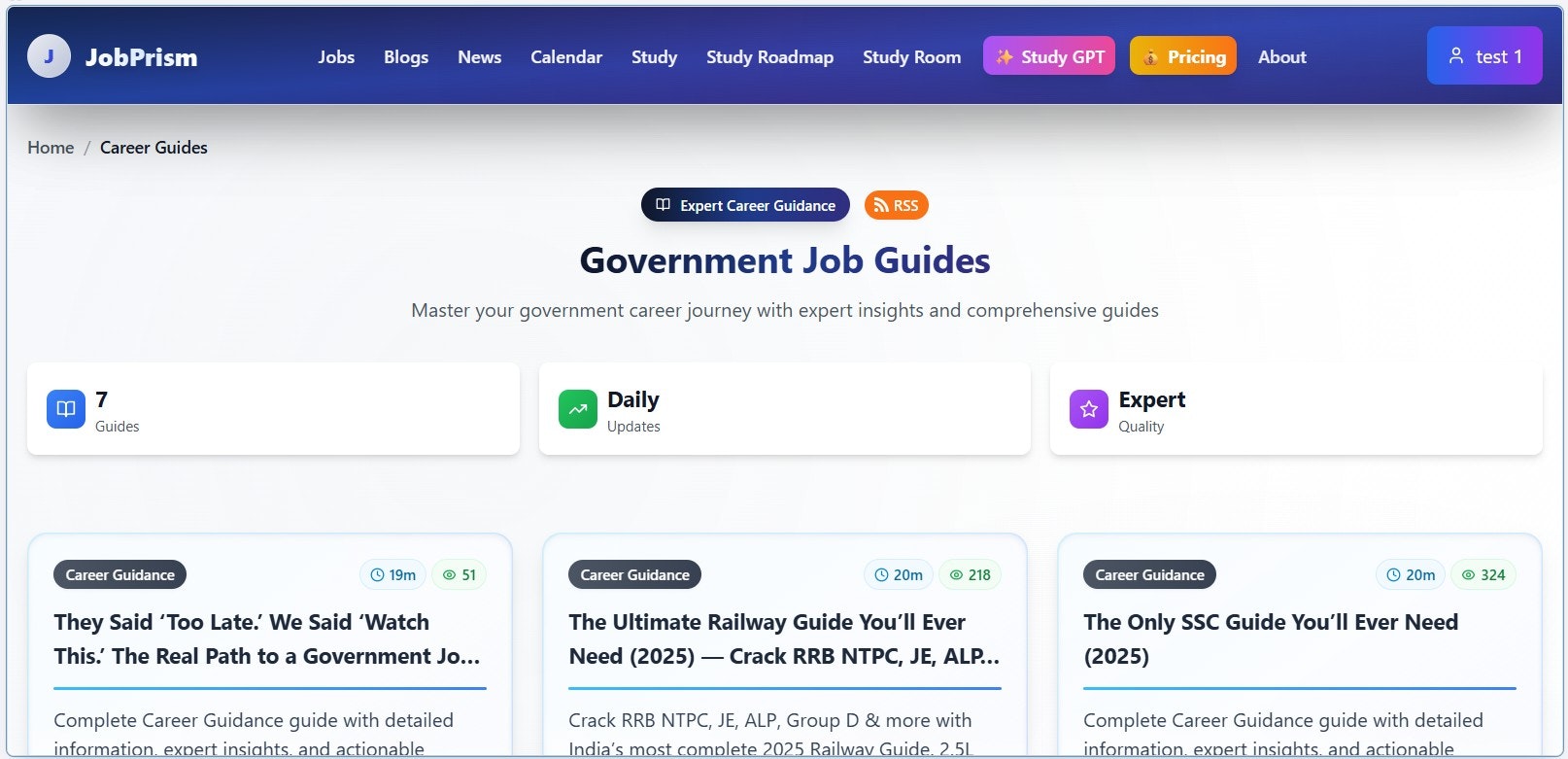Open the Calendar page
This screenshot has height=759, width=1568.
pos(566,56)
